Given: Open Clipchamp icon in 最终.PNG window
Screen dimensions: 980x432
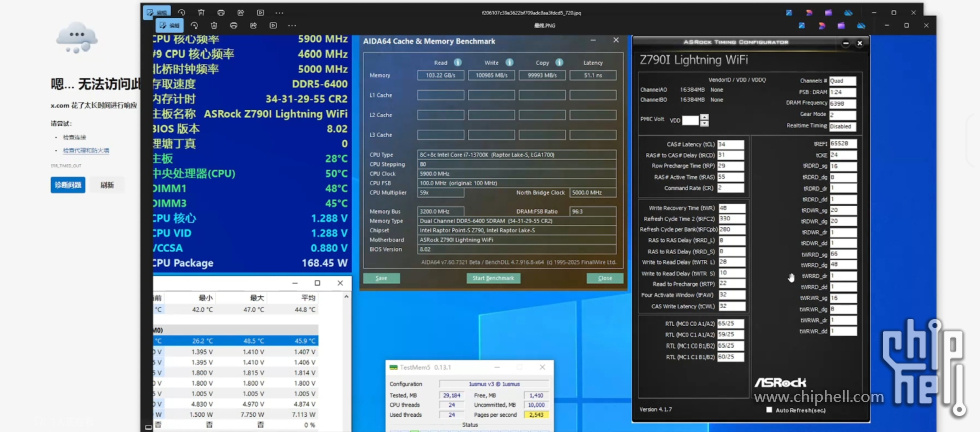Looking at the screenshot, I should tap(822, 26).
